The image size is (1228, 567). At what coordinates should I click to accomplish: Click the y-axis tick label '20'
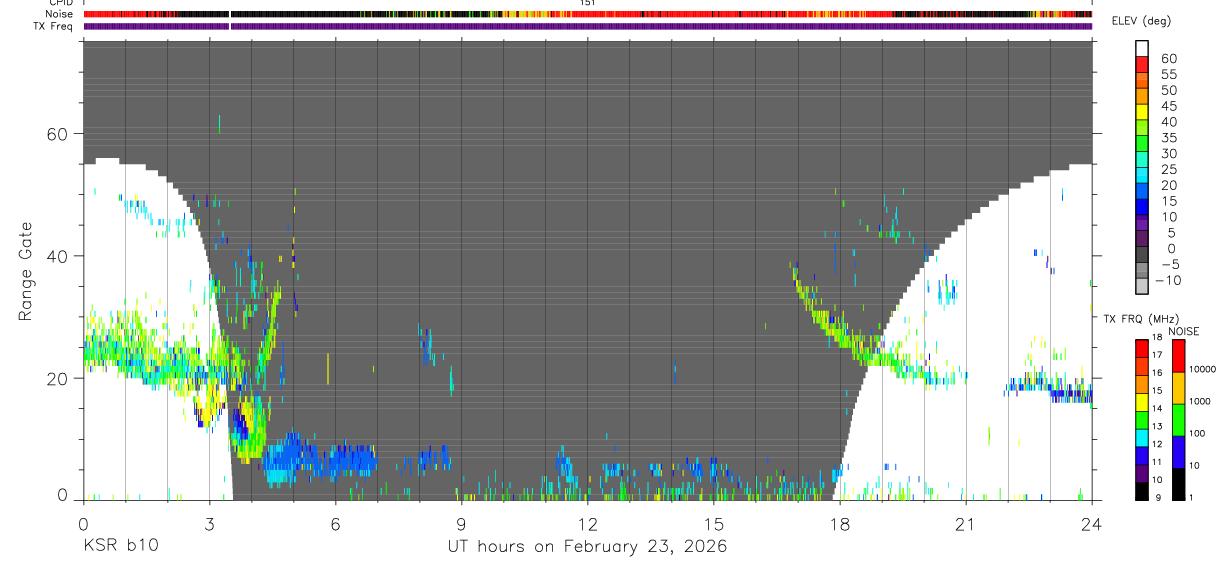pos(59,378)
